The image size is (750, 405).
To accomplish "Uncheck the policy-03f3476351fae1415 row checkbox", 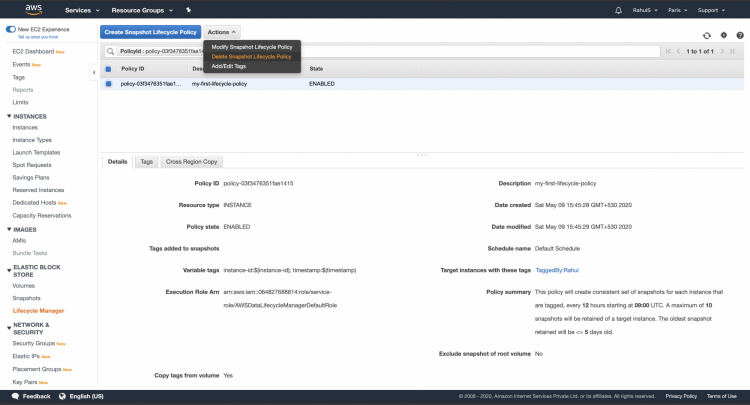I will 109,84.
